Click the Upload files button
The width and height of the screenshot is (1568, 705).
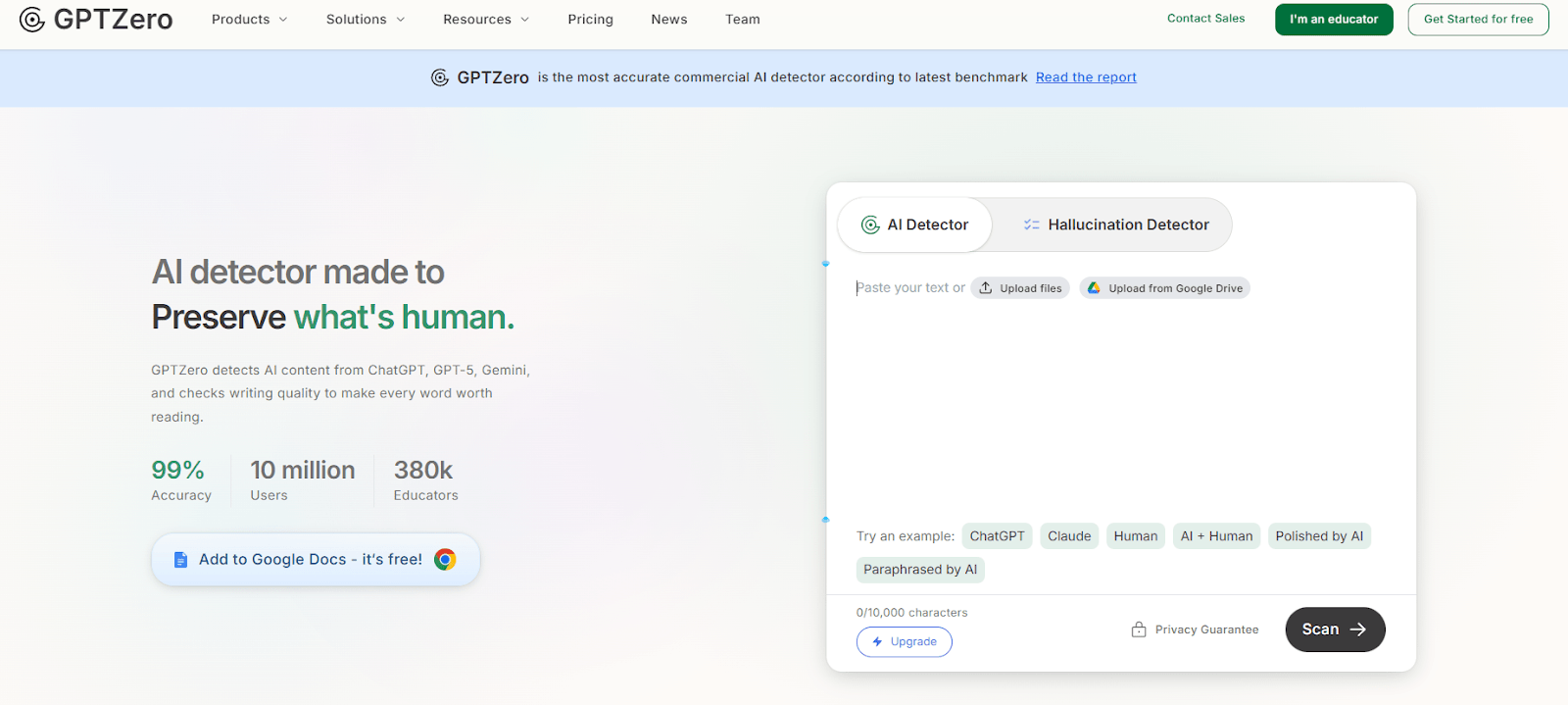click(x=1020, y=288)
